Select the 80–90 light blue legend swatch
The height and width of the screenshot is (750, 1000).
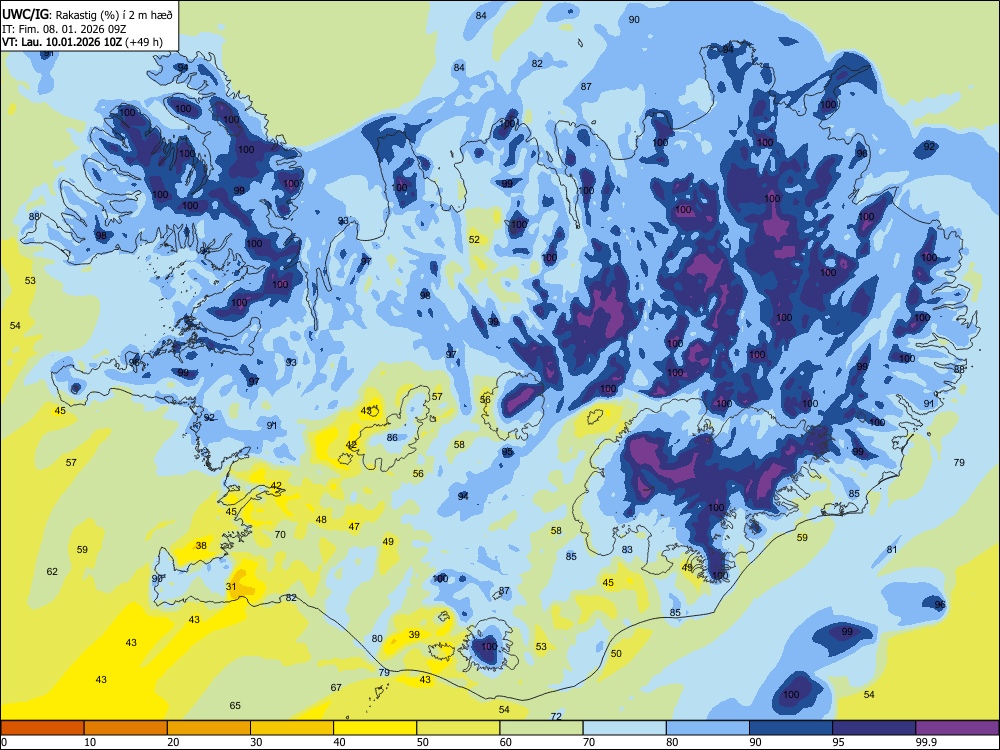708,728
